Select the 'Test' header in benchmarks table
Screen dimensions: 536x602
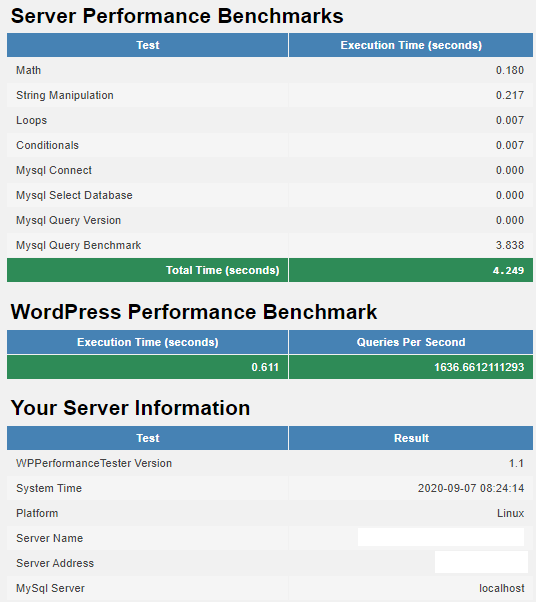pyautogui.click(x=147, y=45)
